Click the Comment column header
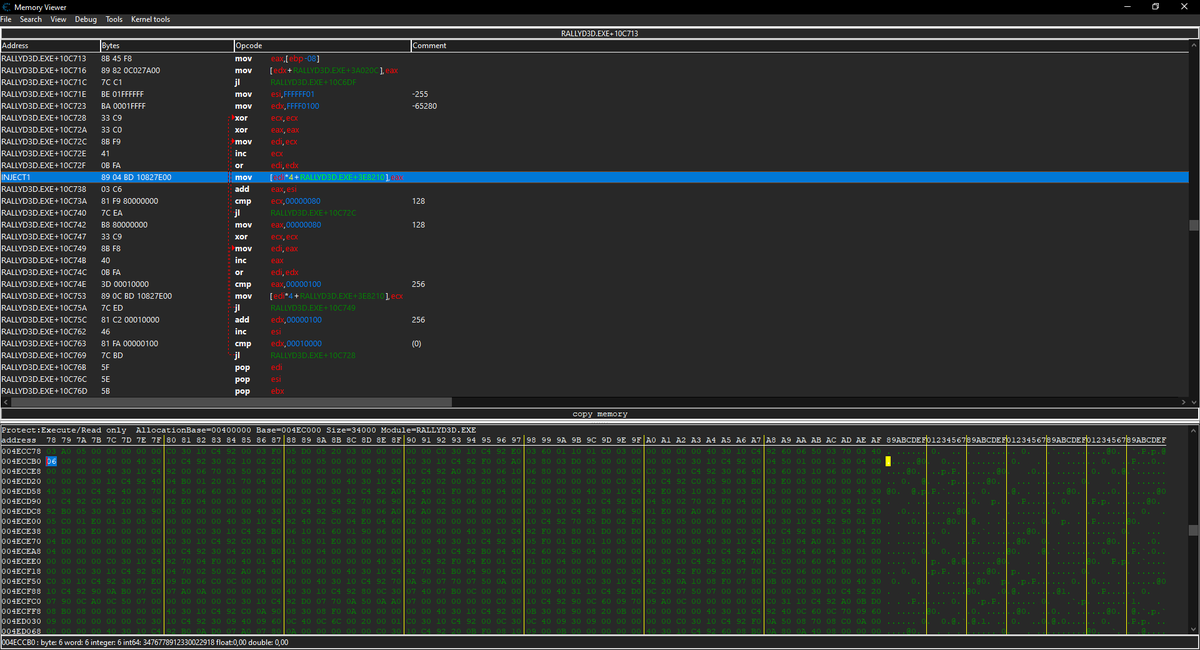 pos(800,46)
